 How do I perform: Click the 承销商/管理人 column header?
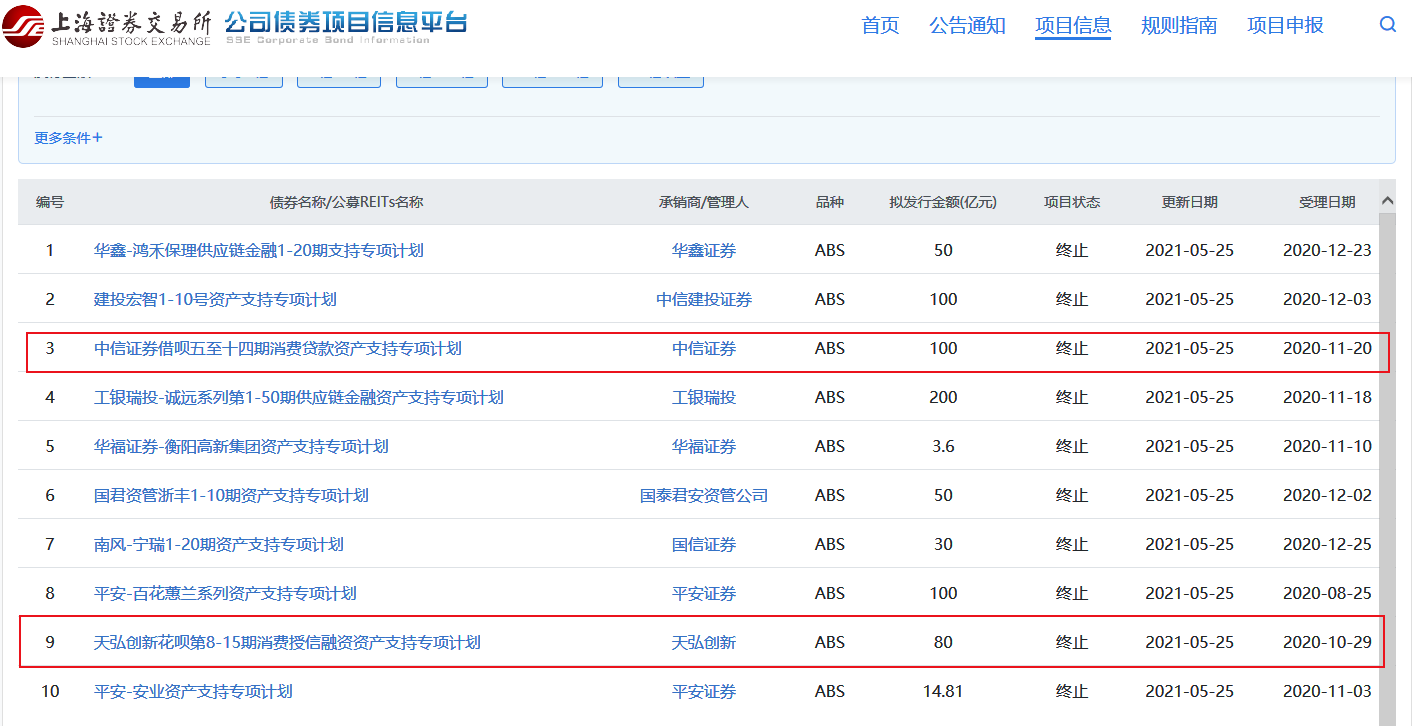pos(704,202)
